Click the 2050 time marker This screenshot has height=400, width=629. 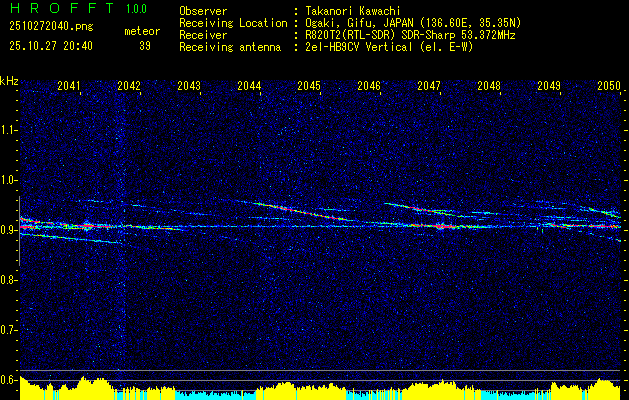(609, 85)
